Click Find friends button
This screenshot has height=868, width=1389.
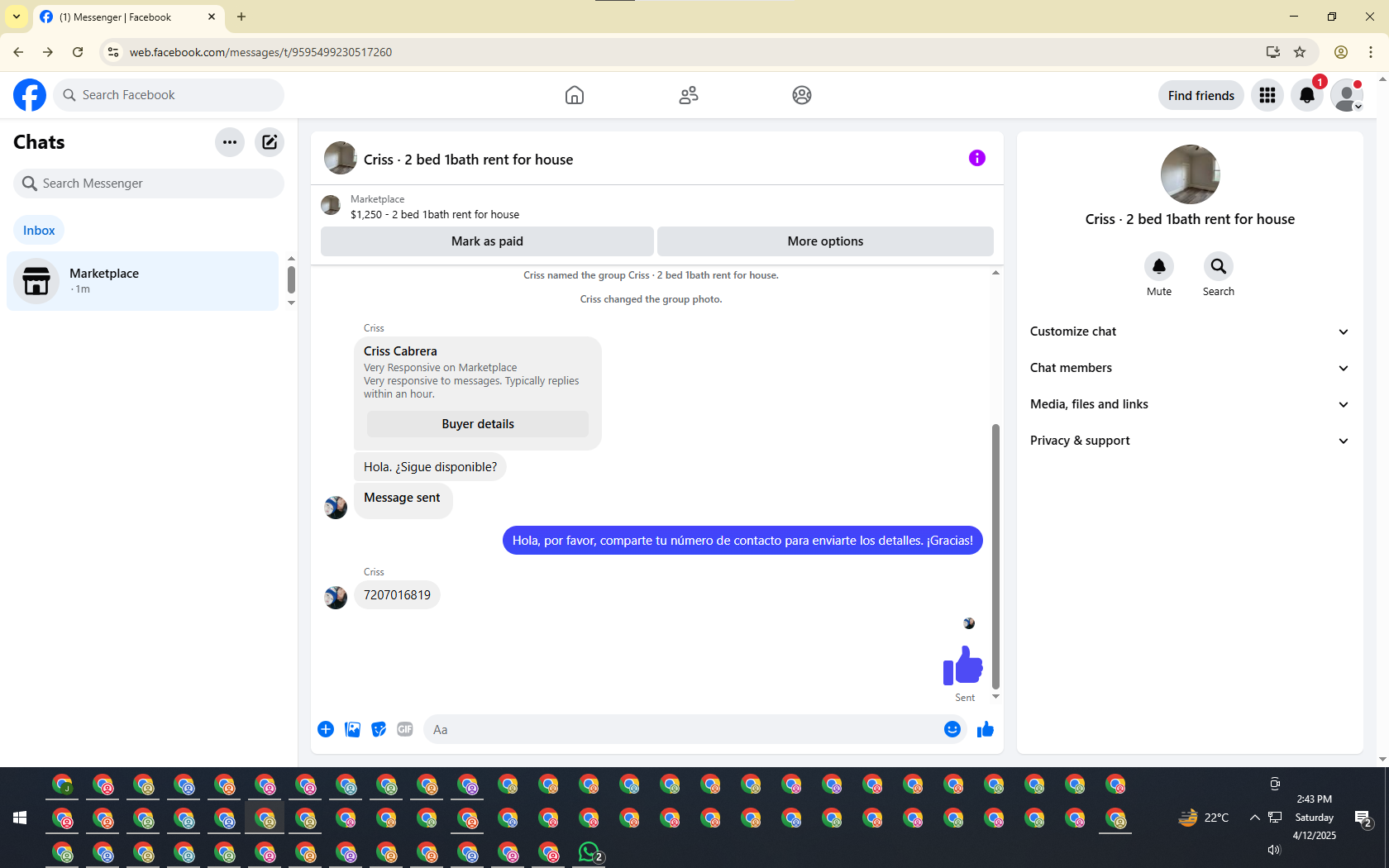pyautogui.click(x=1201, y=95)
